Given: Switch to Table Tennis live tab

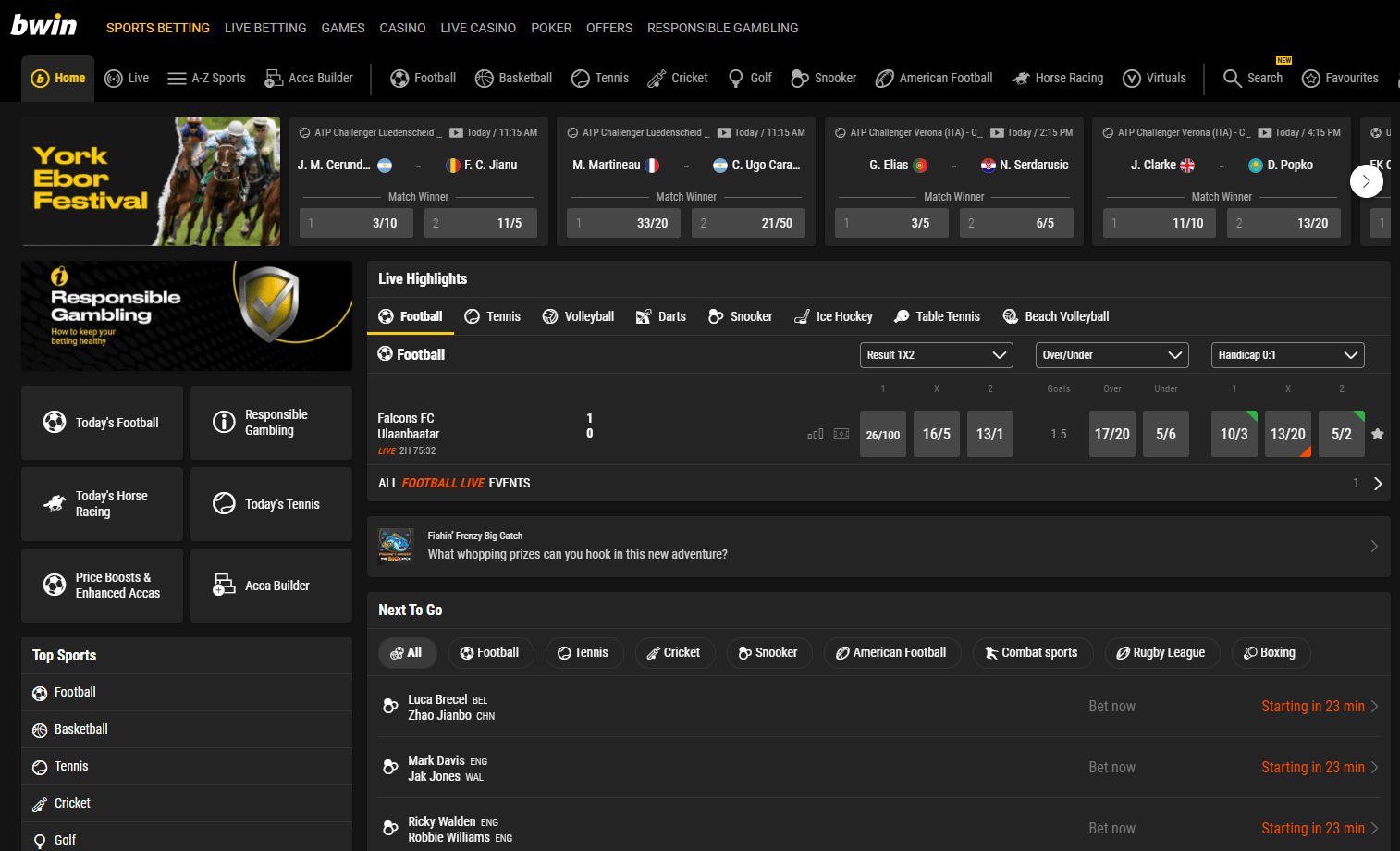Looking at the screenshot, I should pyautogui.click(x=937, y=316).
